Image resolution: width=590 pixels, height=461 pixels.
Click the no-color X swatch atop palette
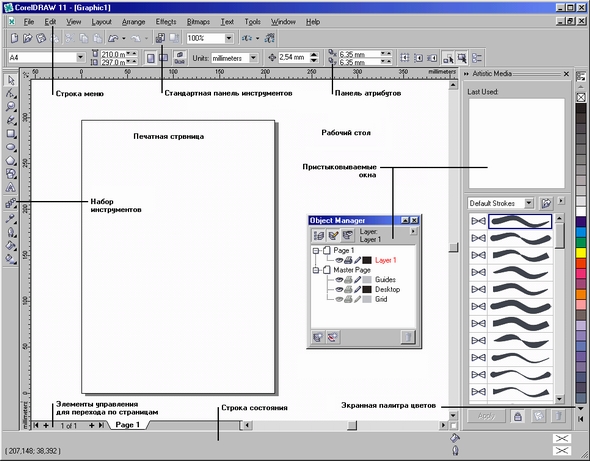pos(581,97)
